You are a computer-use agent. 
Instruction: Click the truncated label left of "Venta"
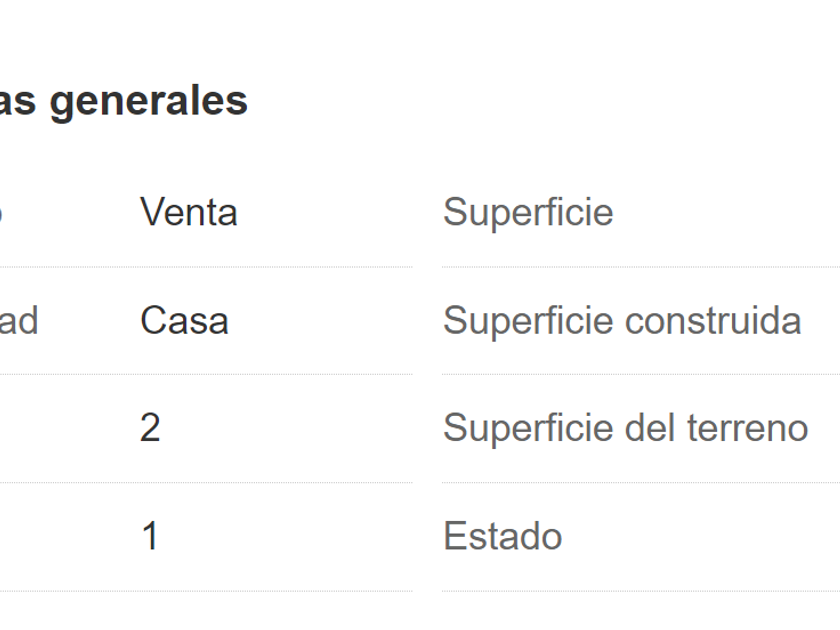click(3, 213)
